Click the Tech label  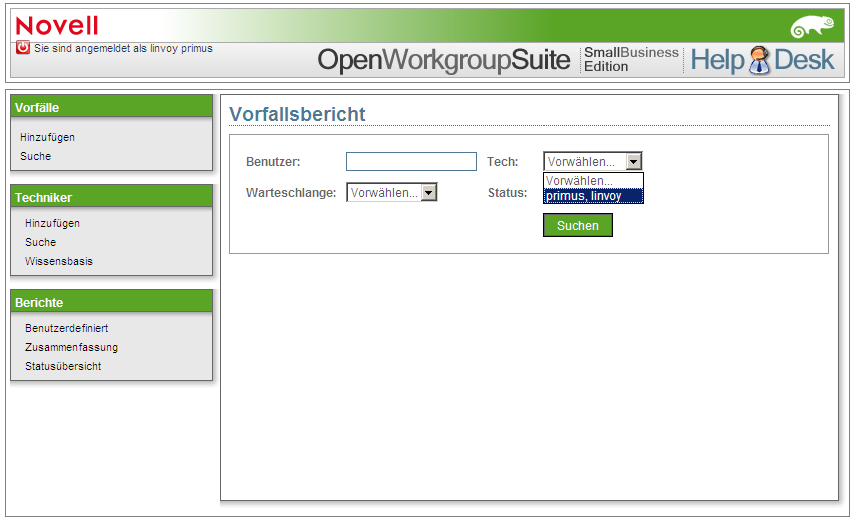(x=502, y=162)
